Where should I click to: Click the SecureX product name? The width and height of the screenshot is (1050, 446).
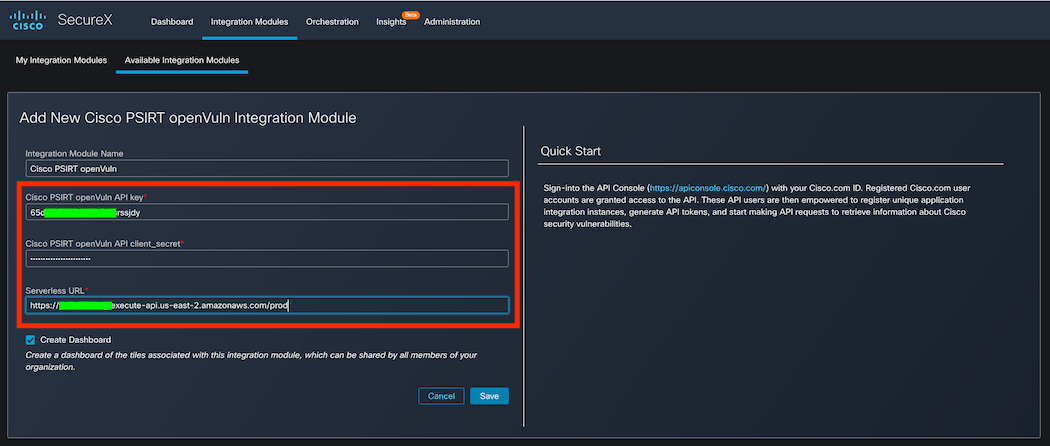(85, 20)
